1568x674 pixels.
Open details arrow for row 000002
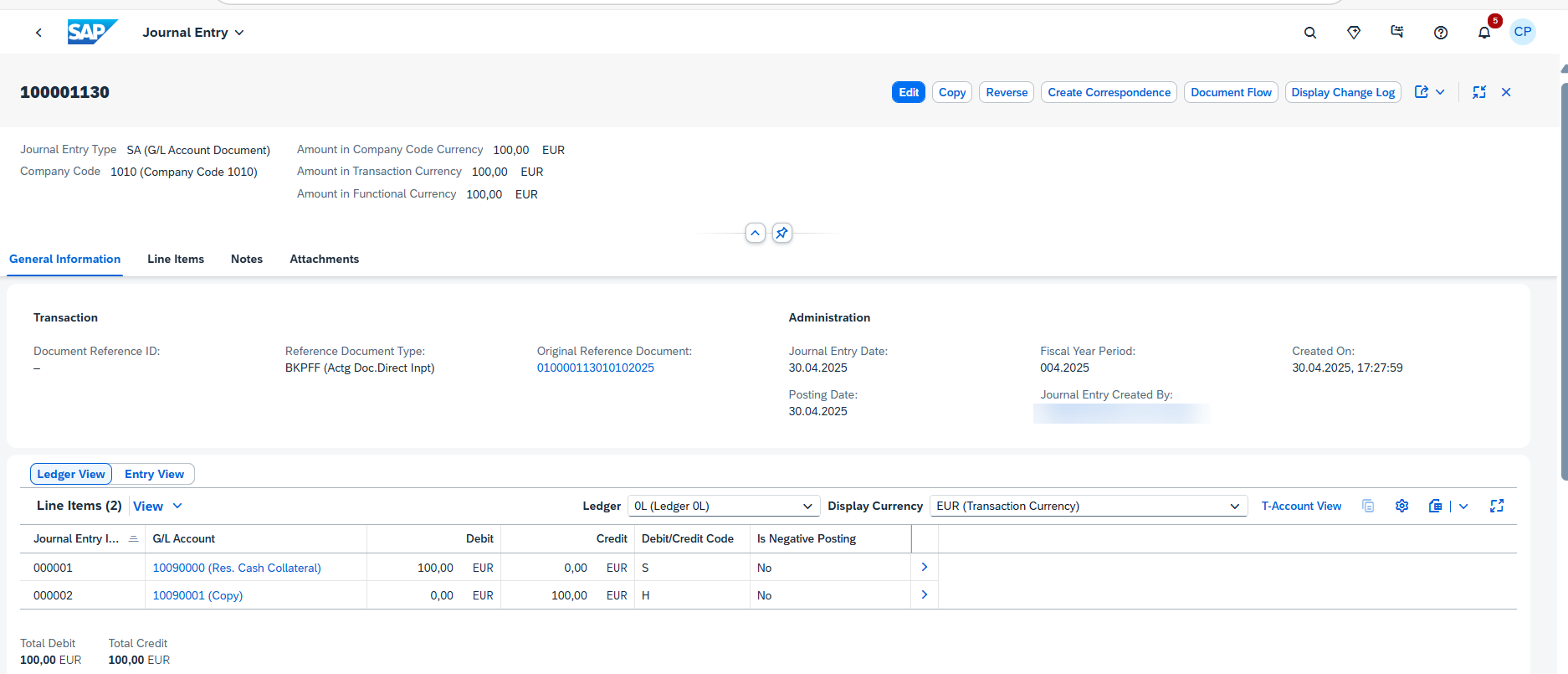click(925, 594)
